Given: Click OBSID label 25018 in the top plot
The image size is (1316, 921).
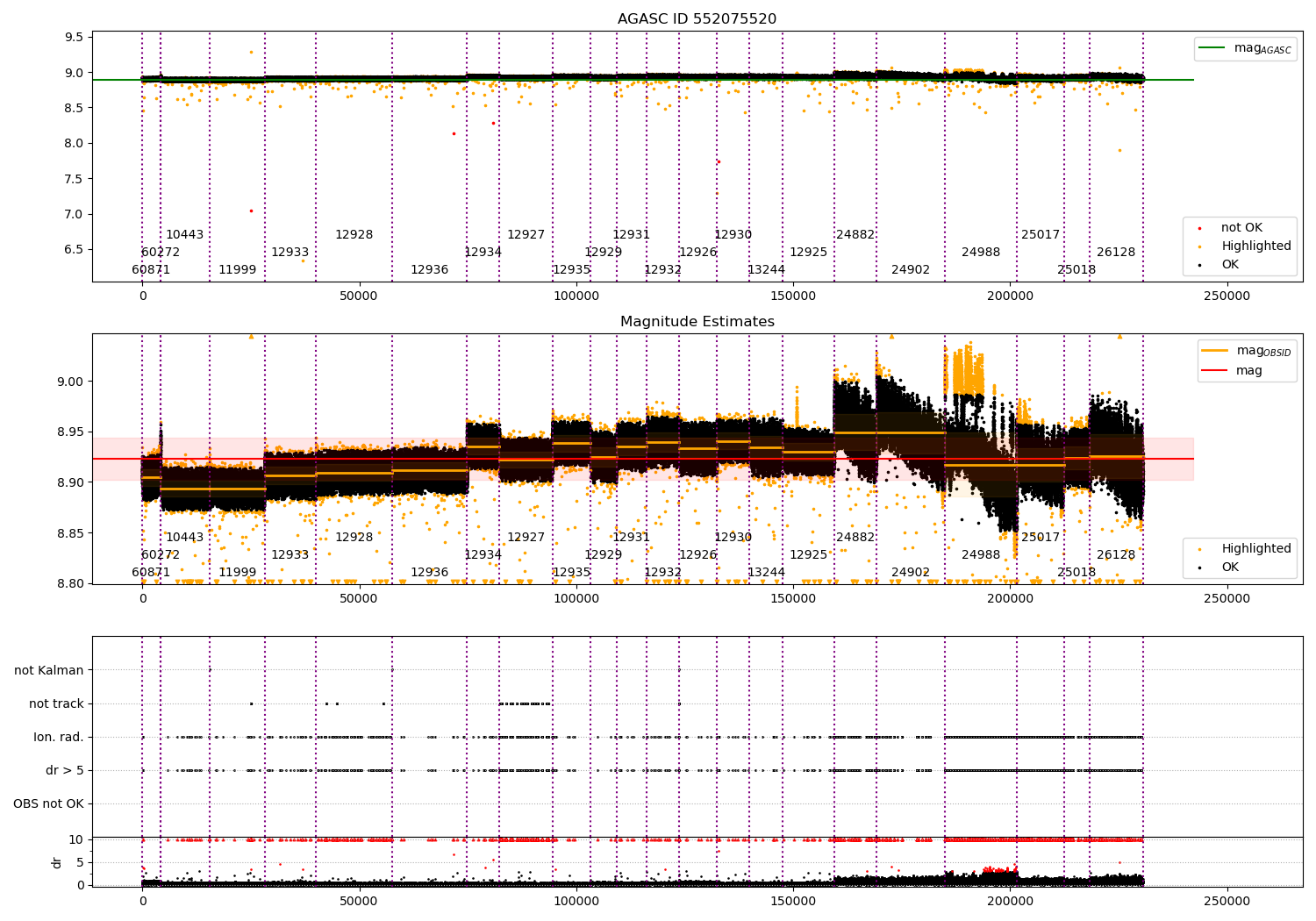Looking at the screenshot, I should coord(1076,270).
